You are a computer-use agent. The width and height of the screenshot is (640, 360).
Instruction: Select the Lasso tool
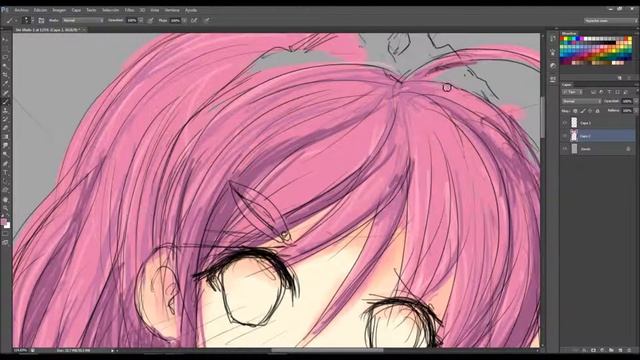click(5, 57)
